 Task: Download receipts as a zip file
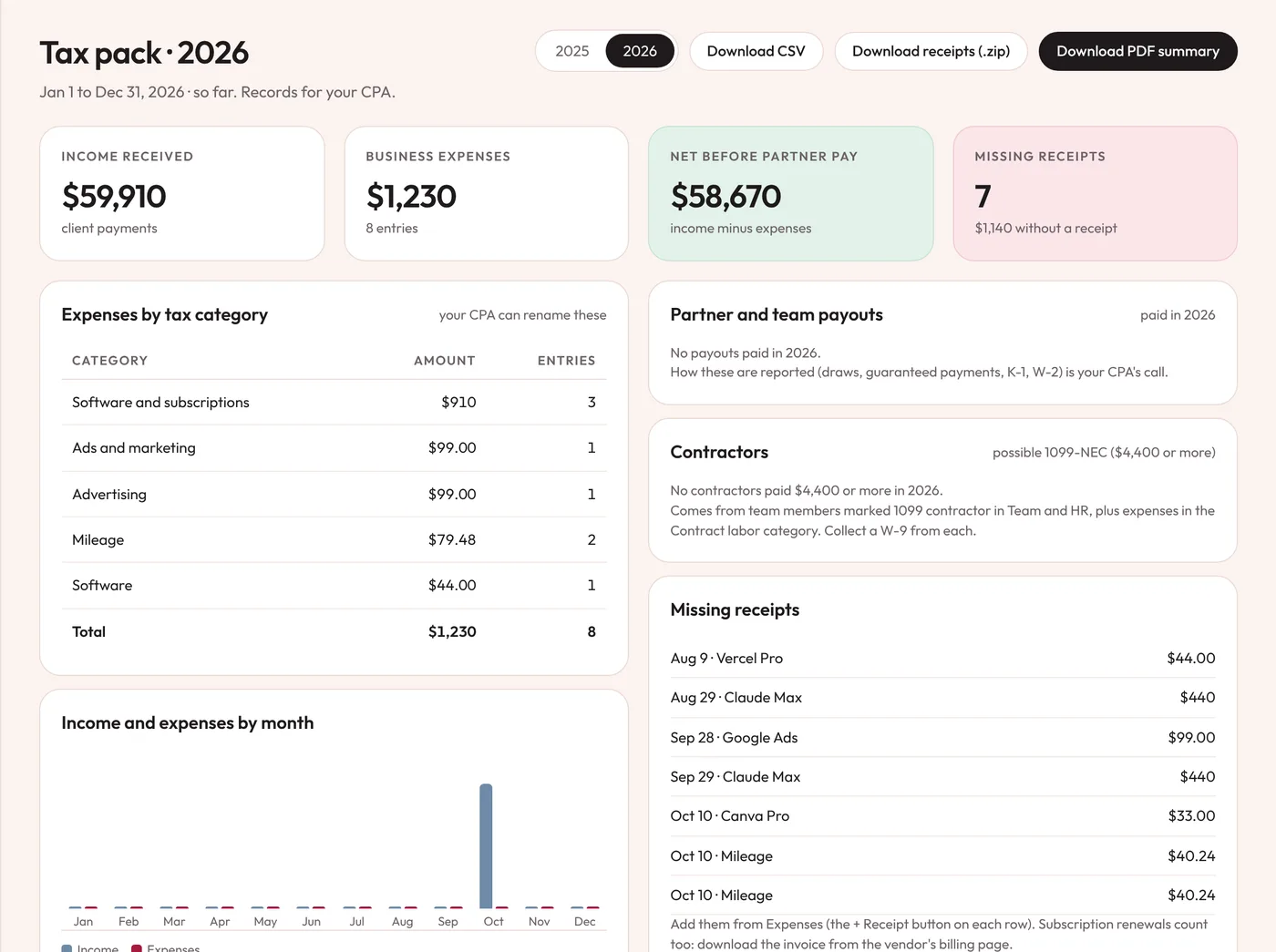point(931,51)
